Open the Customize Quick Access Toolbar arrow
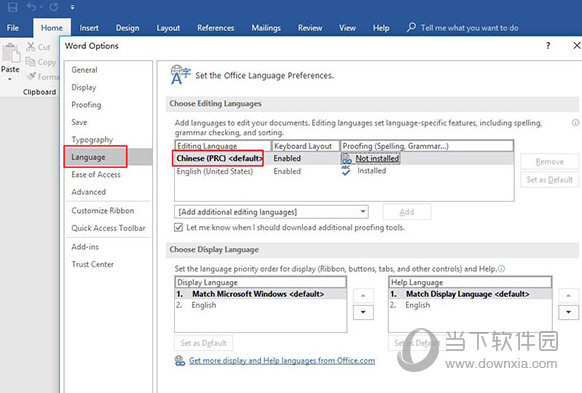Viewport: 582px width, 393px height. [72, 7]
